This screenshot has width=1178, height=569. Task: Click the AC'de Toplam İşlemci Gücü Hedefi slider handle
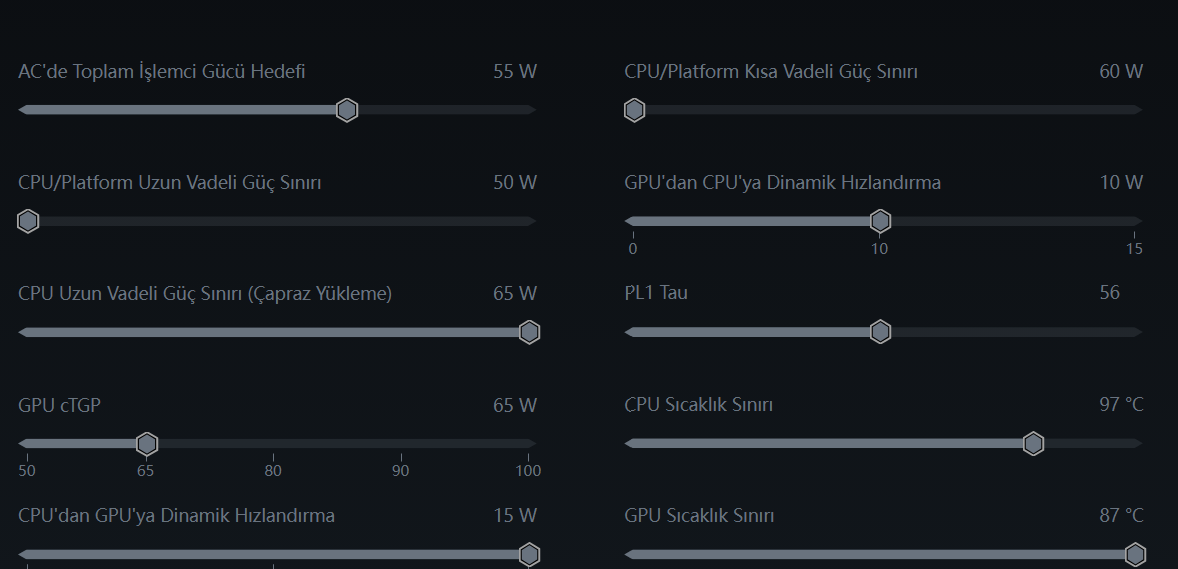coord(347,110)
